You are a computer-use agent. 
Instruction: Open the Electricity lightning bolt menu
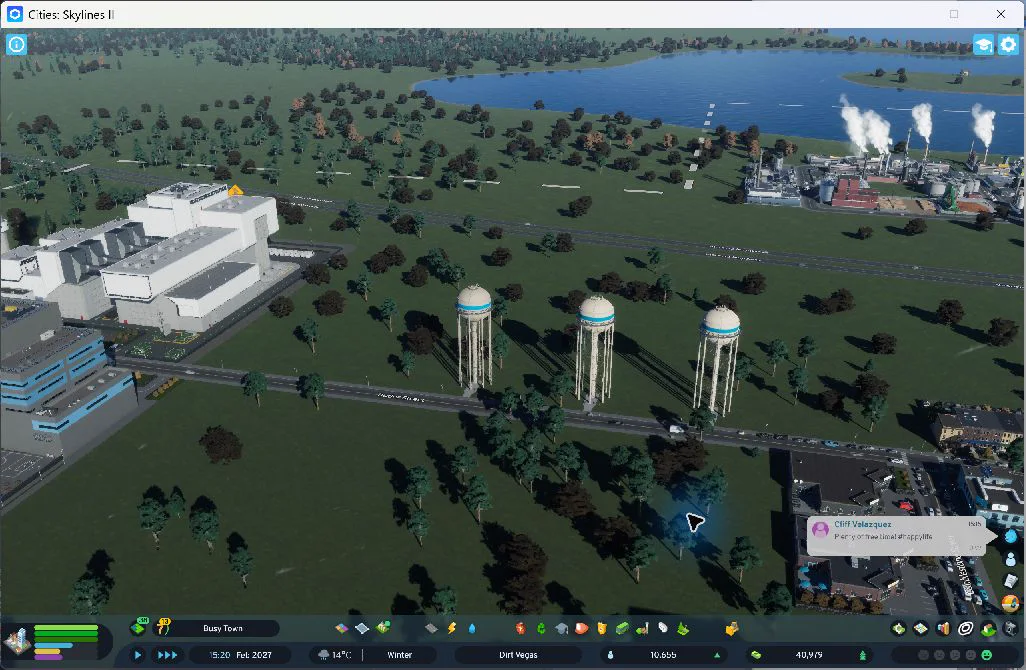451,628
